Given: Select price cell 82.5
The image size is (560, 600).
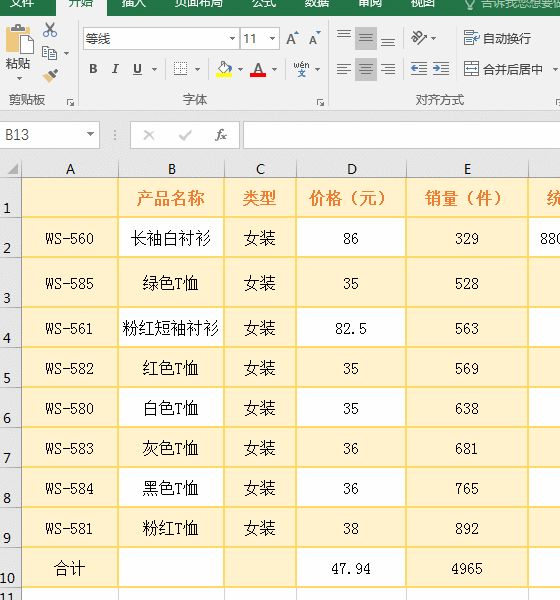Looking at the screenshot, I should [x=351, y=328].
